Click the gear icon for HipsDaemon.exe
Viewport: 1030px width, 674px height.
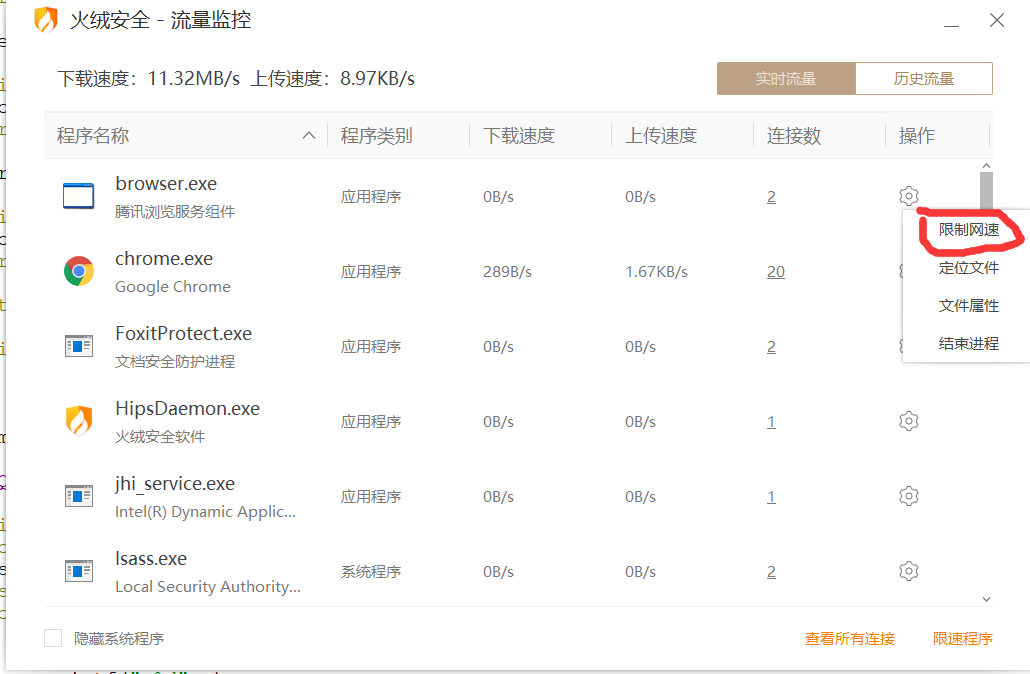click(909, 420)
